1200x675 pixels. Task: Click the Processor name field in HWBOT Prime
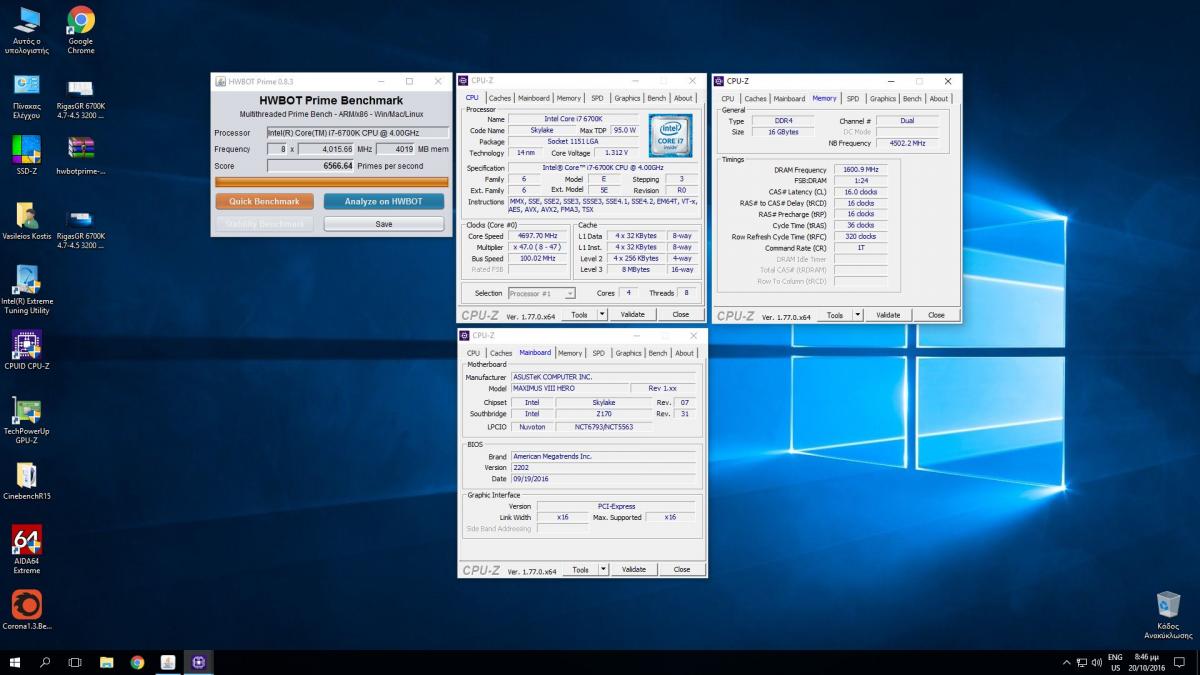tap(358, 132)
